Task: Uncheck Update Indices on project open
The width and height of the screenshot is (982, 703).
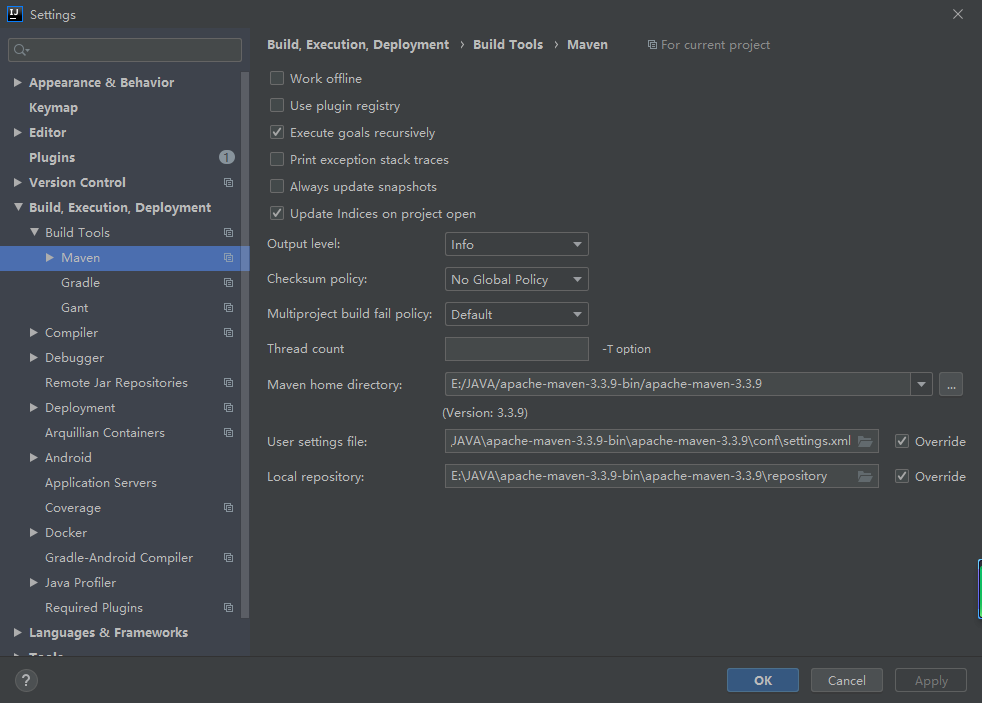Action: pos(277,213)
